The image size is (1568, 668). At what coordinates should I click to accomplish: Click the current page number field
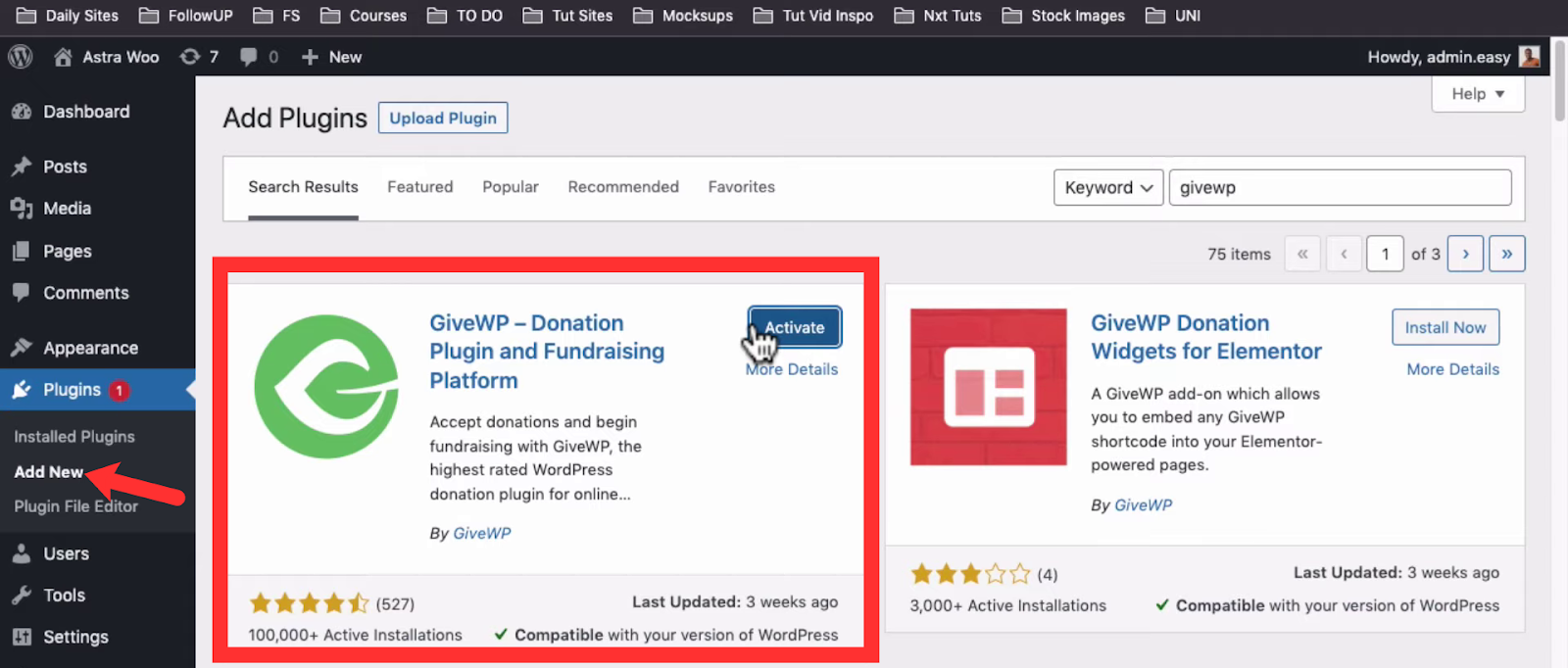point(1385,254)
